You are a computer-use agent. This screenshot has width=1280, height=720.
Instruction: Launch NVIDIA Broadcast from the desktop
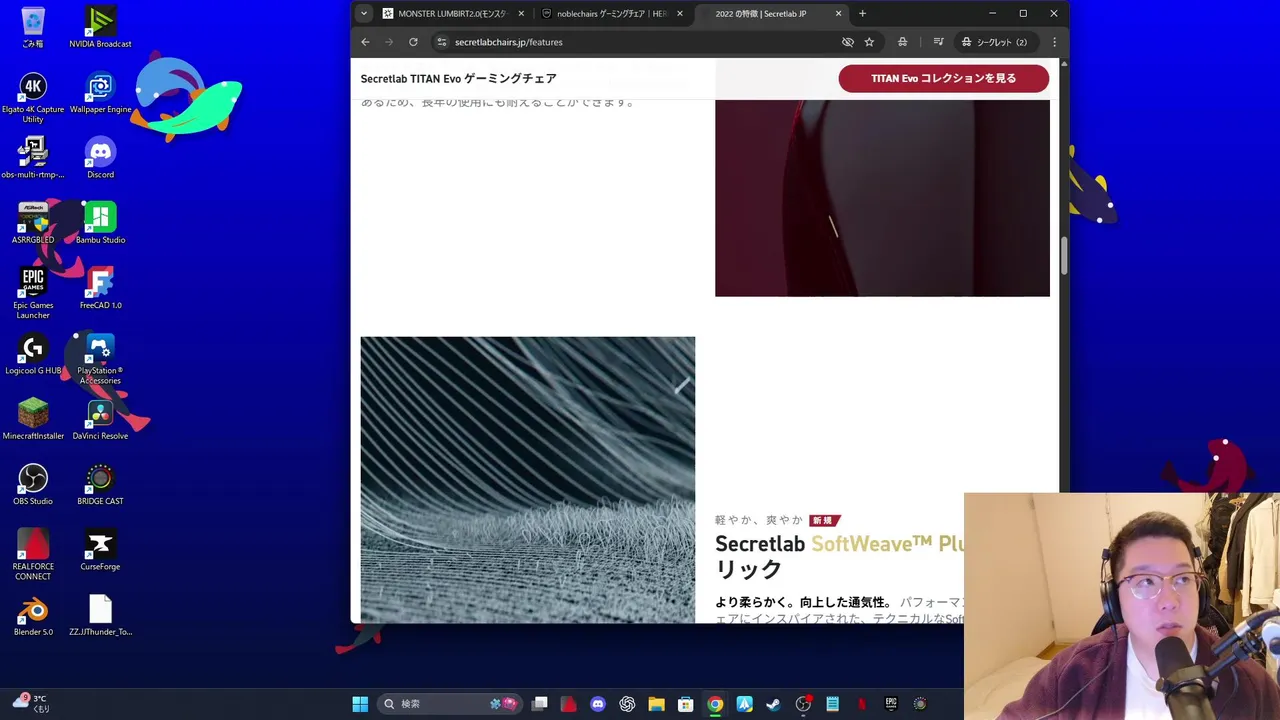[100, 27]
